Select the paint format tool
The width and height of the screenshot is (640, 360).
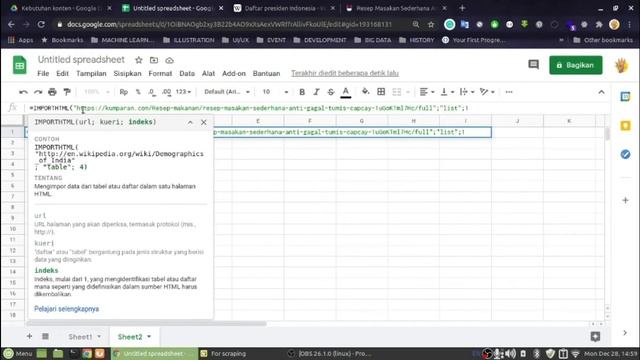coord(67,92)
